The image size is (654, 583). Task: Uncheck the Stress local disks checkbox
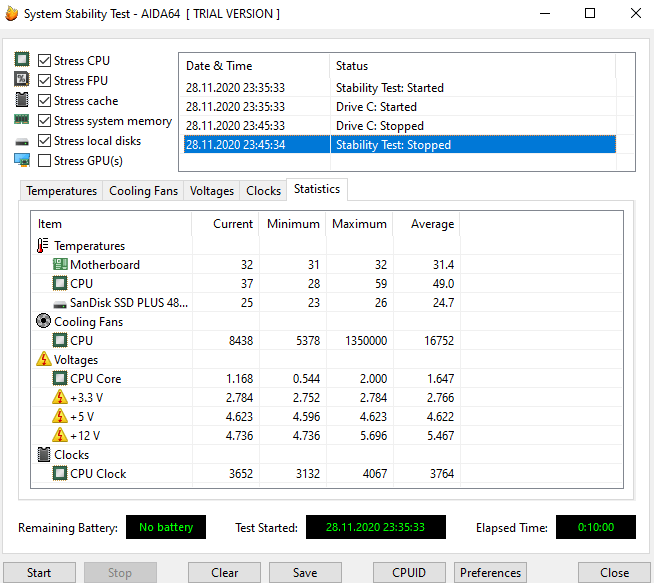[45, 141]
